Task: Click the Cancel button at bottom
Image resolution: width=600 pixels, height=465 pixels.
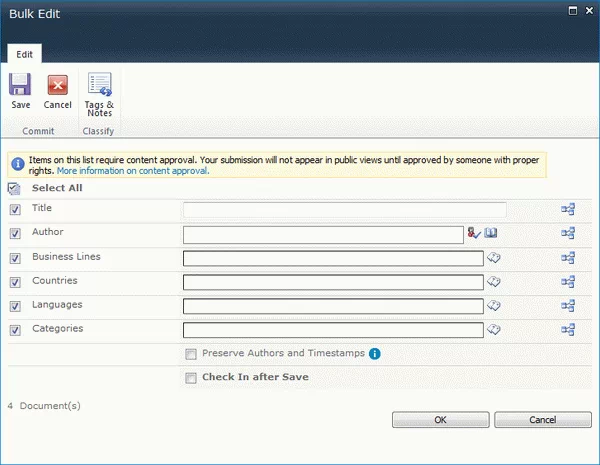Action: (x=543, y=420)
